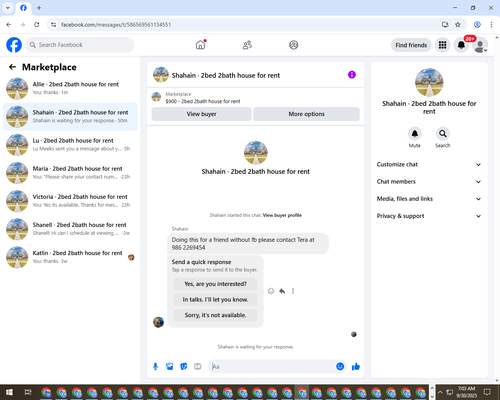Open the Friends icon in top navigation
The width and height of the screenshot is (500, 400).
[x=247, y=45]
